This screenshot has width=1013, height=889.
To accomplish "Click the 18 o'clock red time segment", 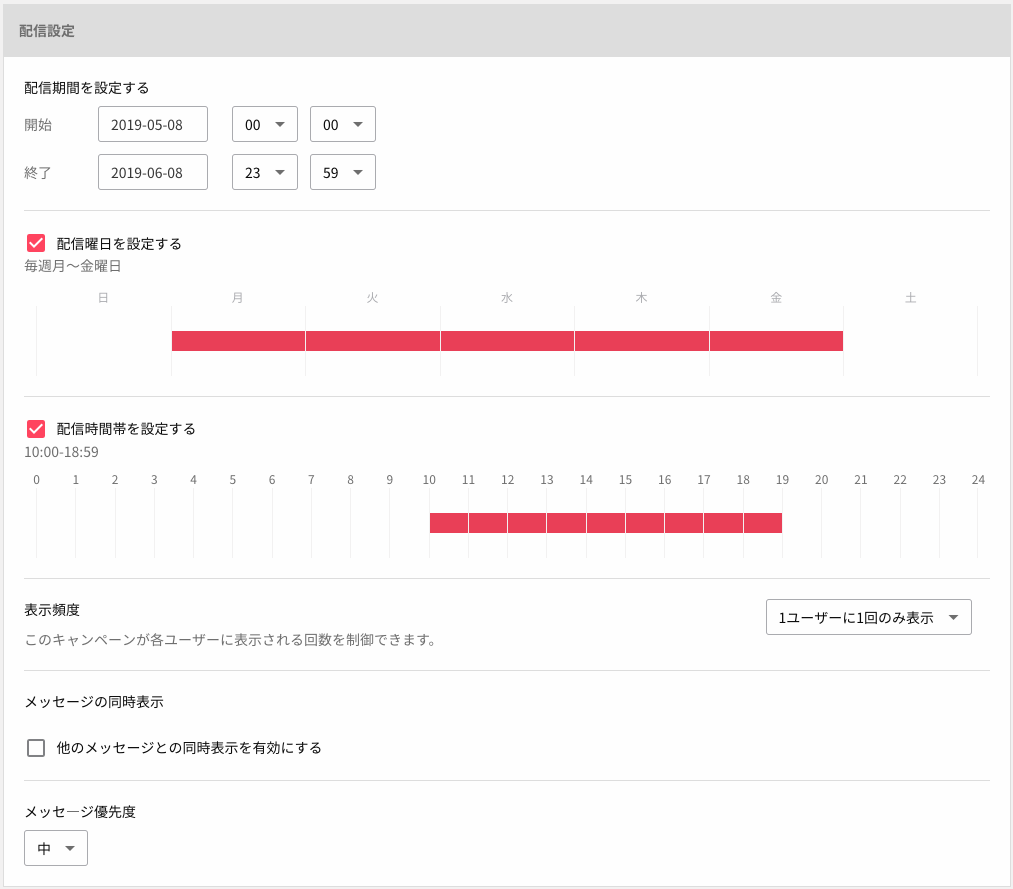I will 763,523.
